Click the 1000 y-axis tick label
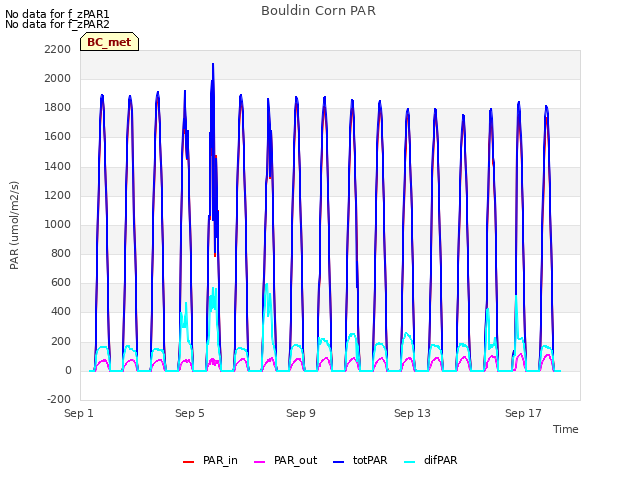This screenshot has height=480, width=640. pyautogui.click(x=58, y=224)
